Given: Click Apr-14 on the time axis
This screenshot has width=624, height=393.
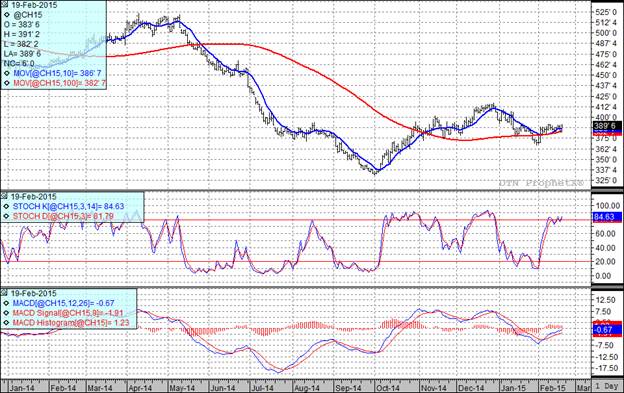Looking at the screenshot, I should 140,388.
